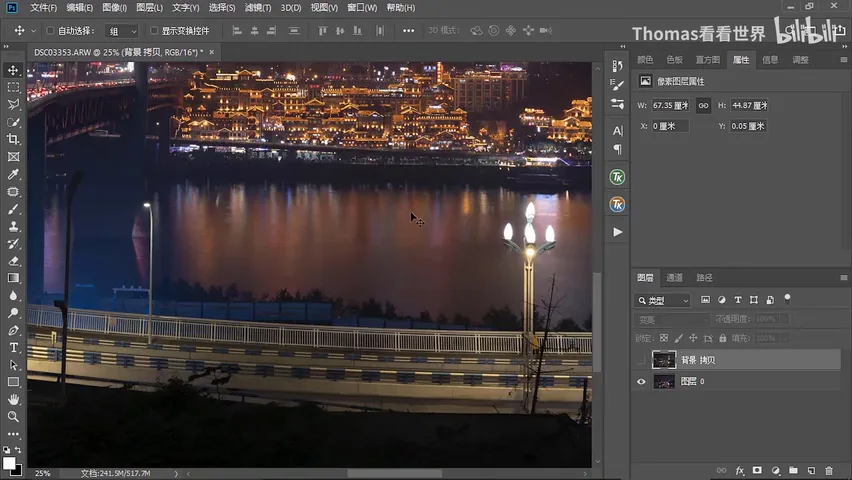852x480 pixels.
Task: Open the Actions play-button panel icon
Action: (617, 232)
